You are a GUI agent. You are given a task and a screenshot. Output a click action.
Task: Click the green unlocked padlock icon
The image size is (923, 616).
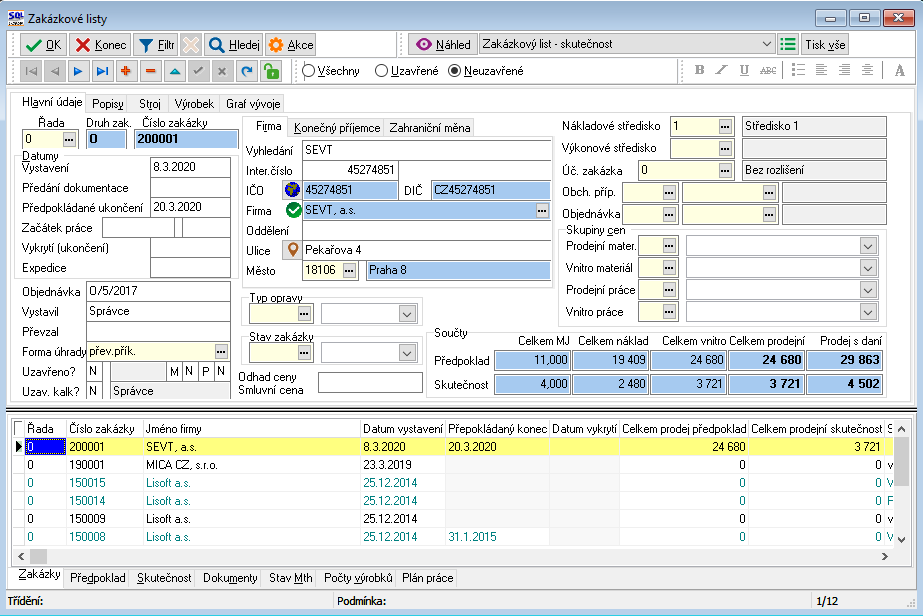click(269, 71)
